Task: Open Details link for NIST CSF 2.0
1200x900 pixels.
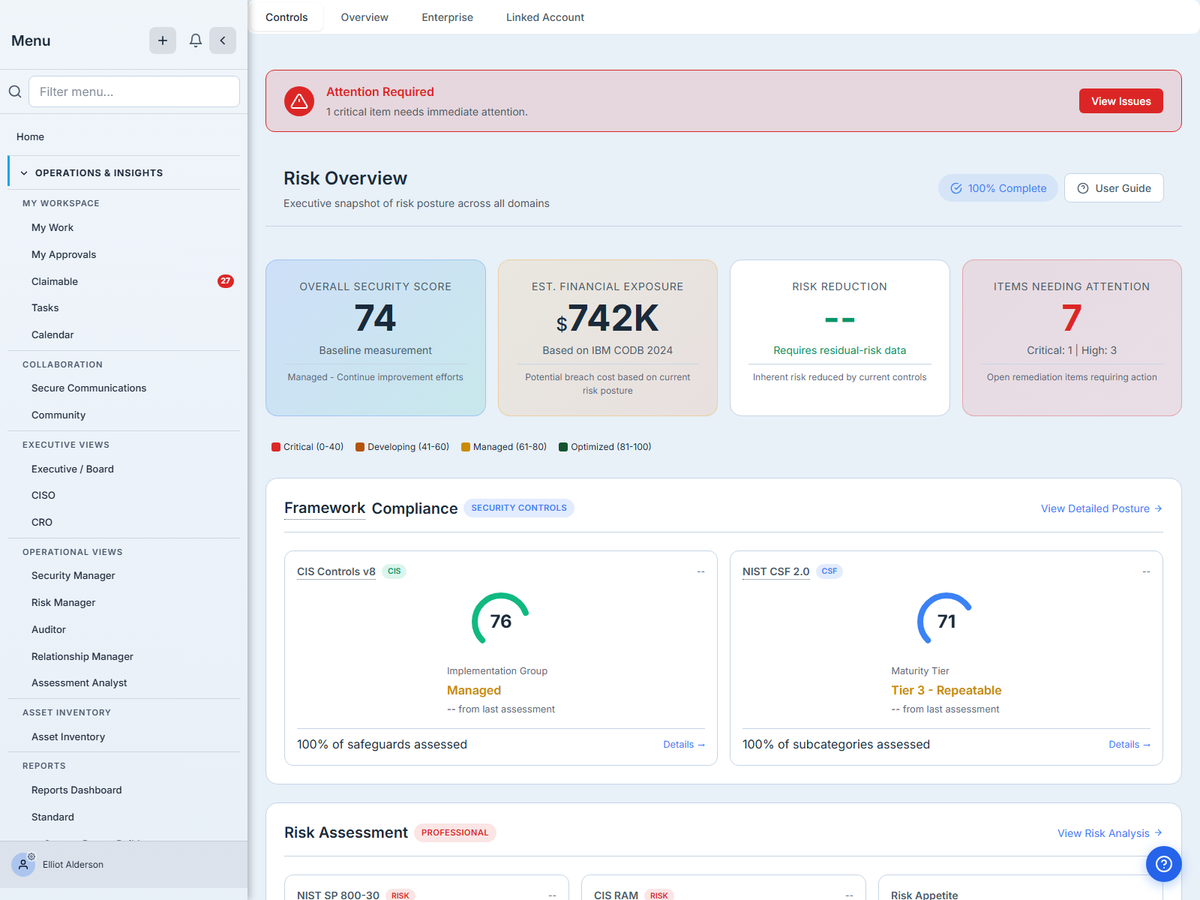Action: [x=1130, y=745]
